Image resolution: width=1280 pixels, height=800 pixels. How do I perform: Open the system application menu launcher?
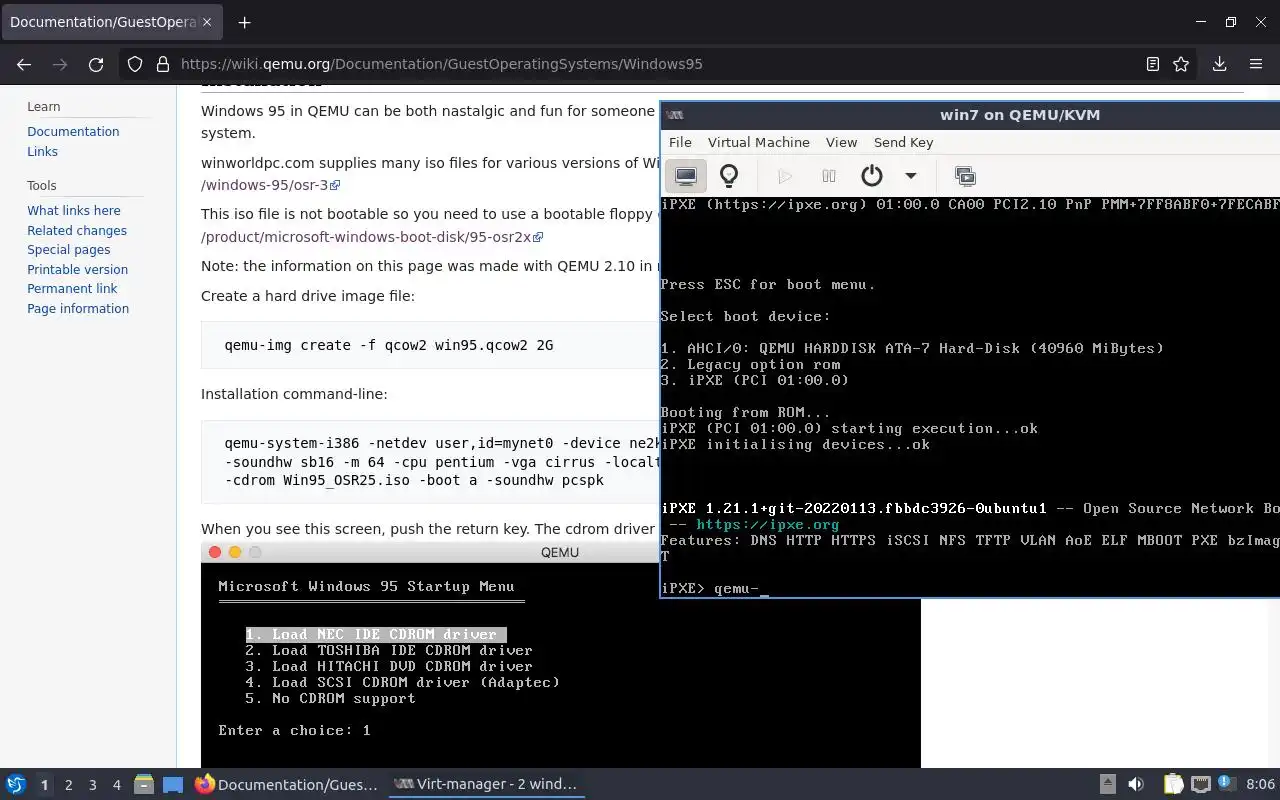(x=15, y=784)
